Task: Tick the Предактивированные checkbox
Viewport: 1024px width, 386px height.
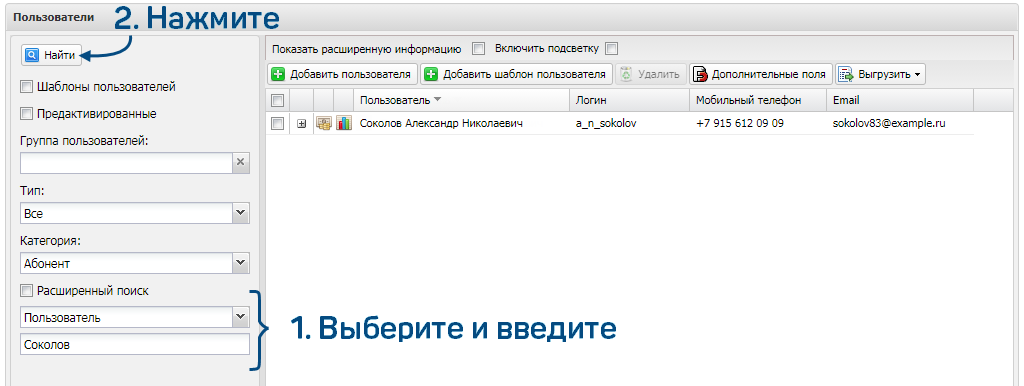Action: pos(26,114)
